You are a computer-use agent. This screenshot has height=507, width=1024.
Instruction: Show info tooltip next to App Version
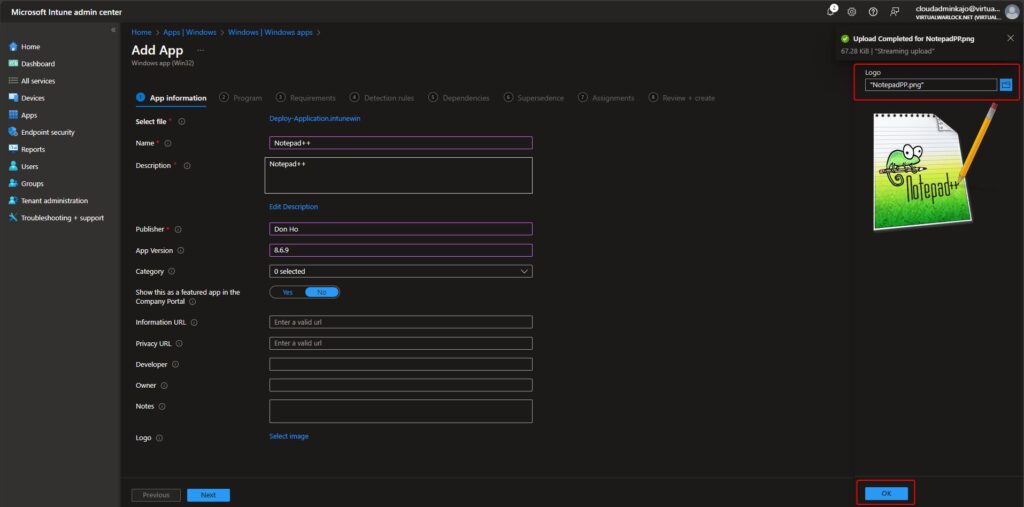(x=180, y=250)
